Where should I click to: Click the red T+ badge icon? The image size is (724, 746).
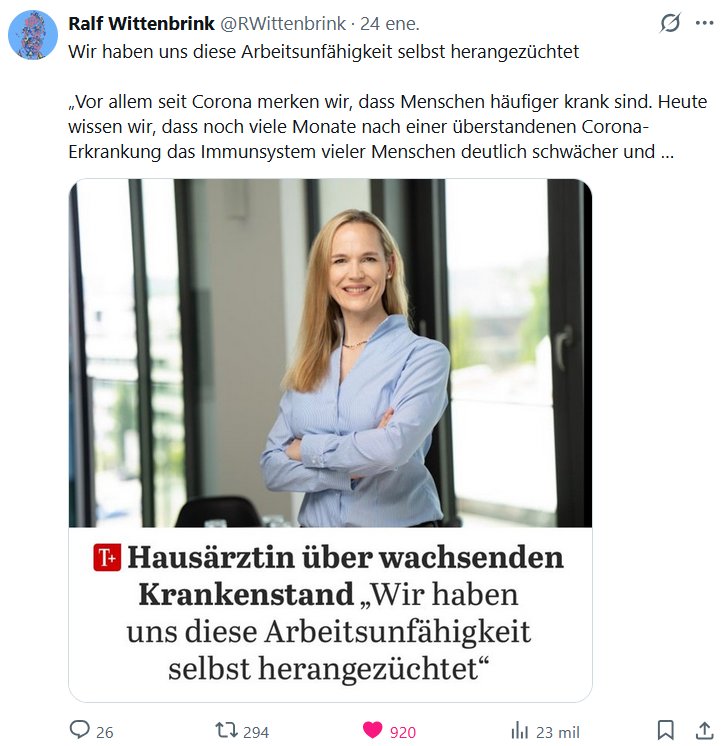(x=107, y=557)
